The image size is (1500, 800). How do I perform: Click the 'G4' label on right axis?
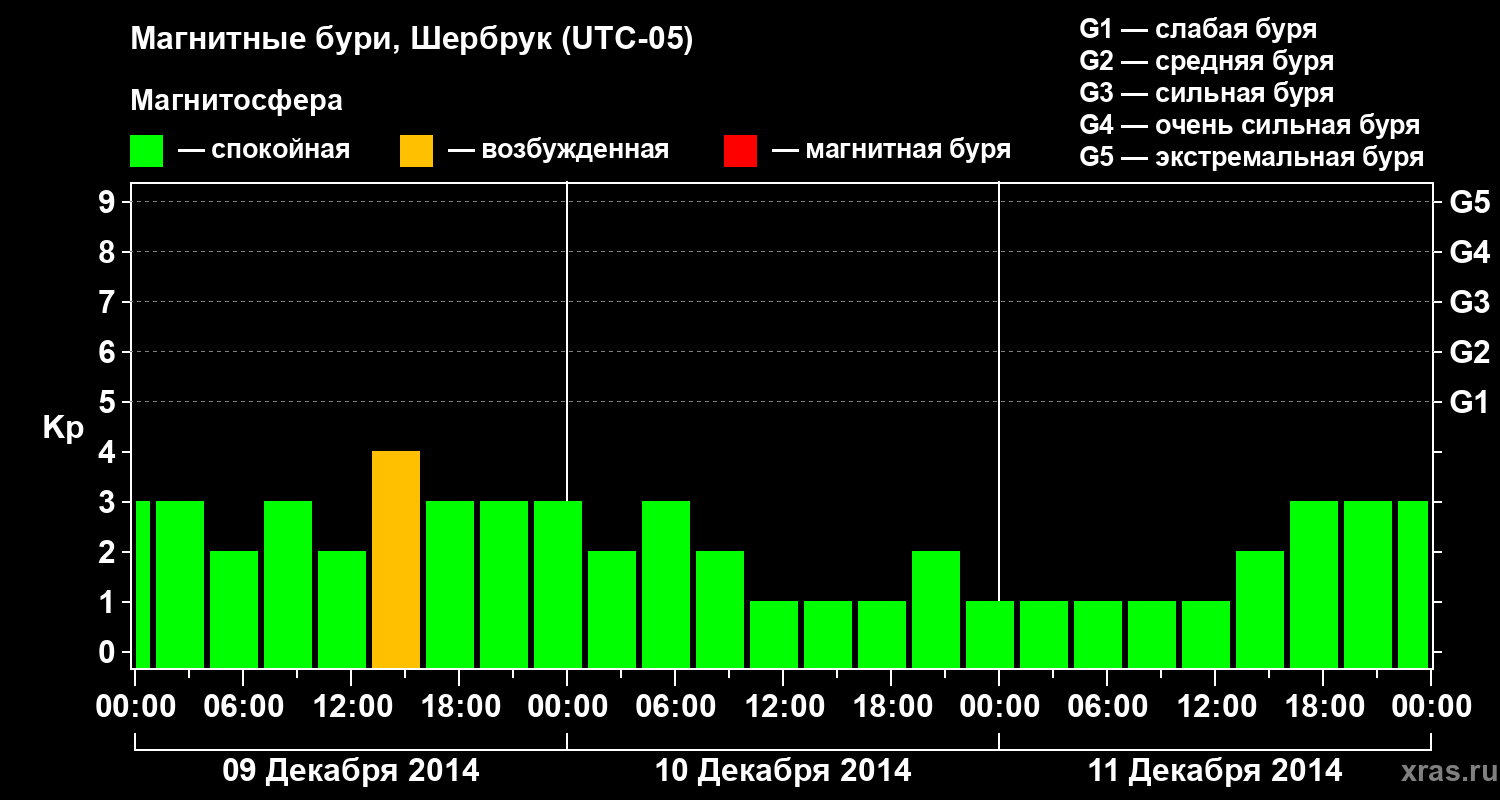[1470, 252]
